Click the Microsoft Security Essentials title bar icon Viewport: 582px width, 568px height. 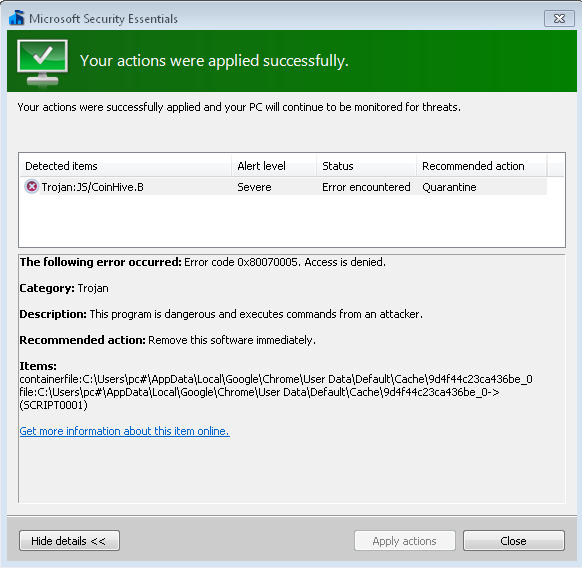[x=17, y=18]
